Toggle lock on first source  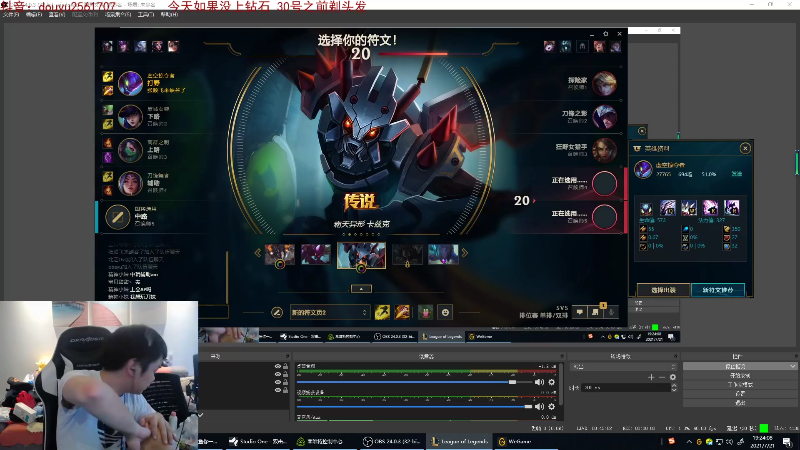click(286, 366)
